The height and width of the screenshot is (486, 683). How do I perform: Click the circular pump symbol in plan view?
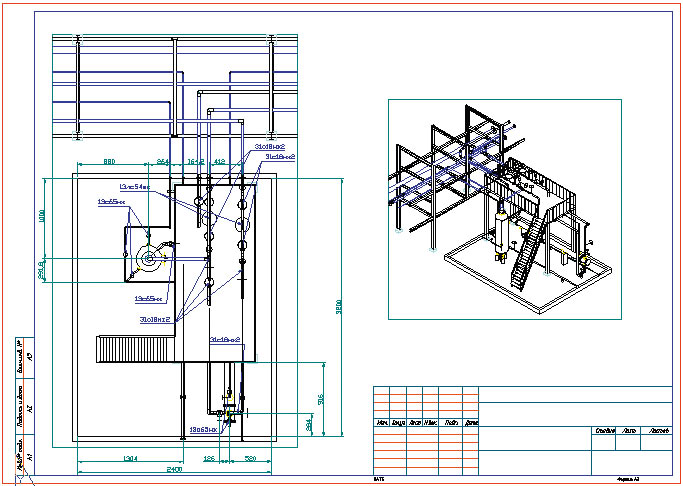click(150, 259)
